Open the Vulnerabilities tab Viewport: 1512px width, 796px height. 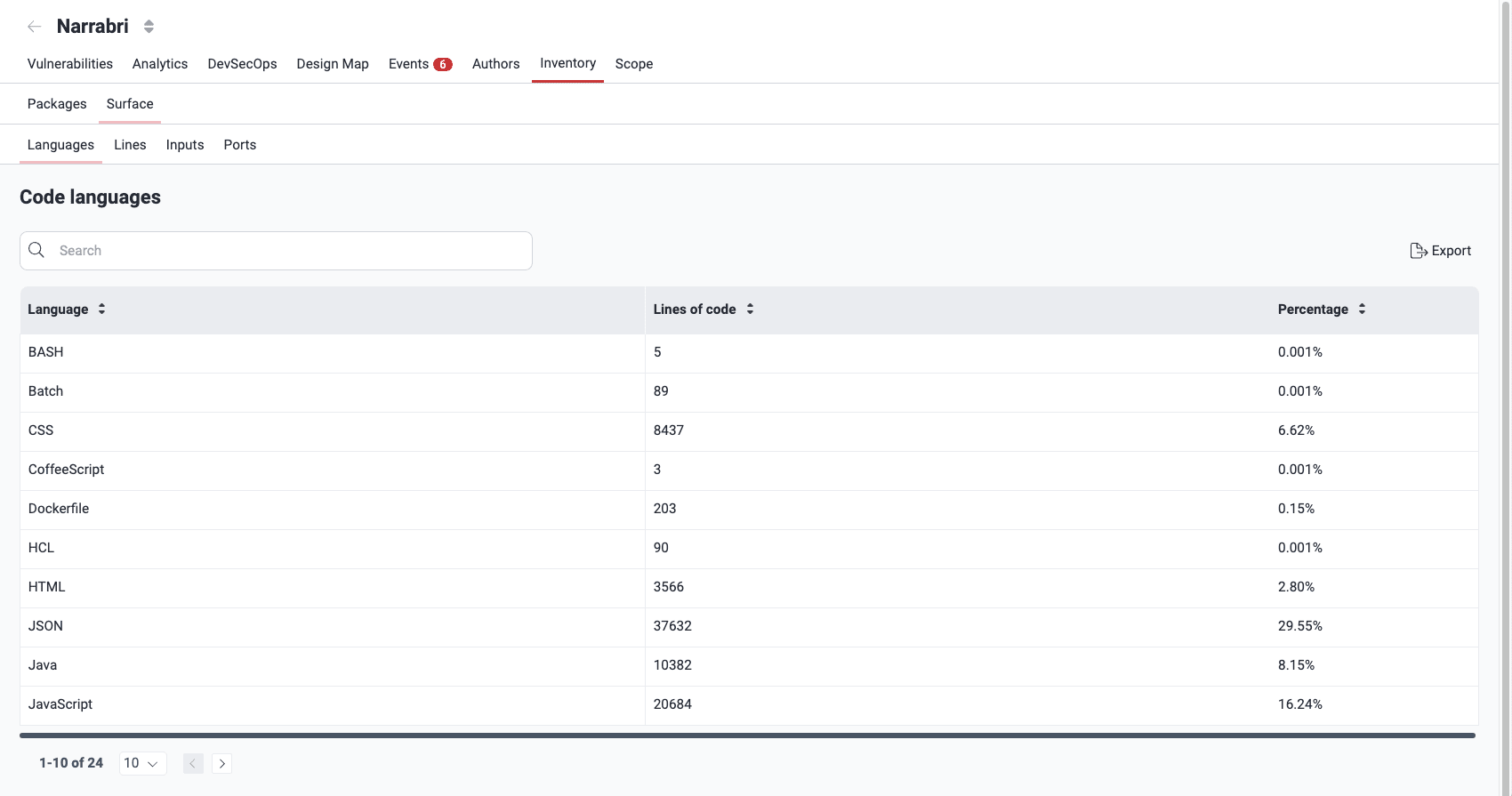(x=70, y=64)
